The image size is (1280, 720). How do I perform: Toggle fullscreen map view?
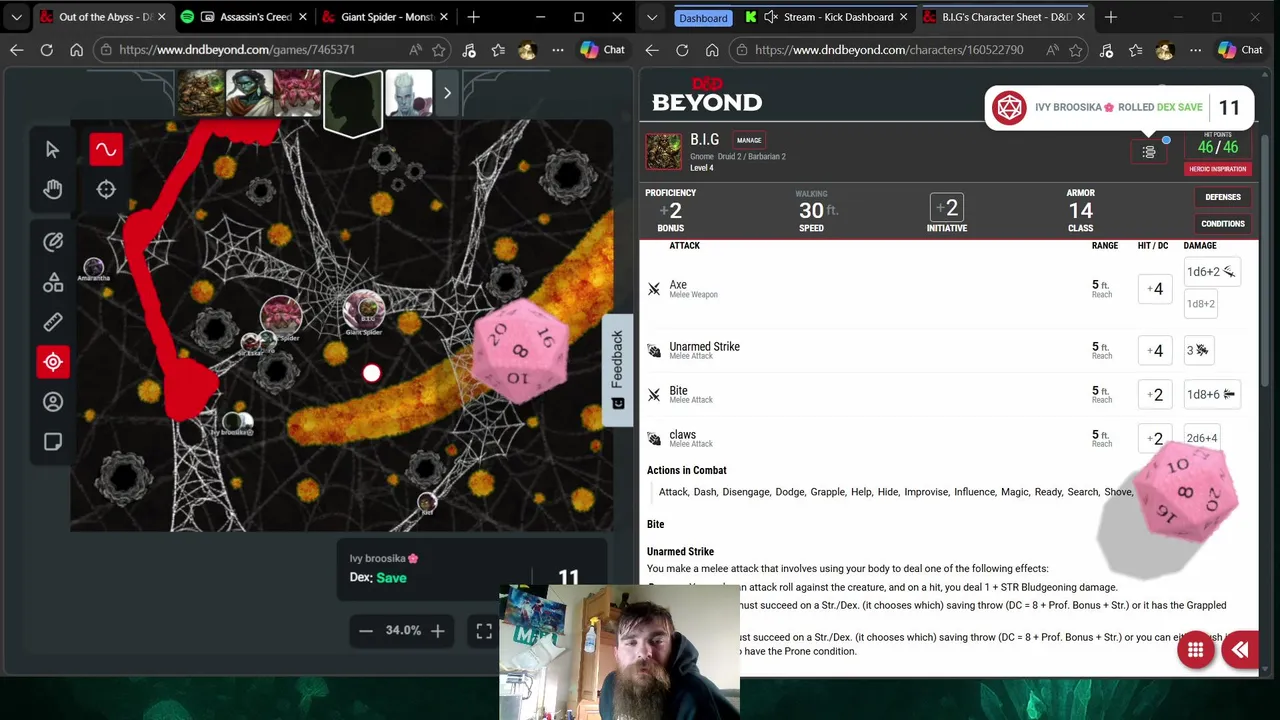(484, 631)
